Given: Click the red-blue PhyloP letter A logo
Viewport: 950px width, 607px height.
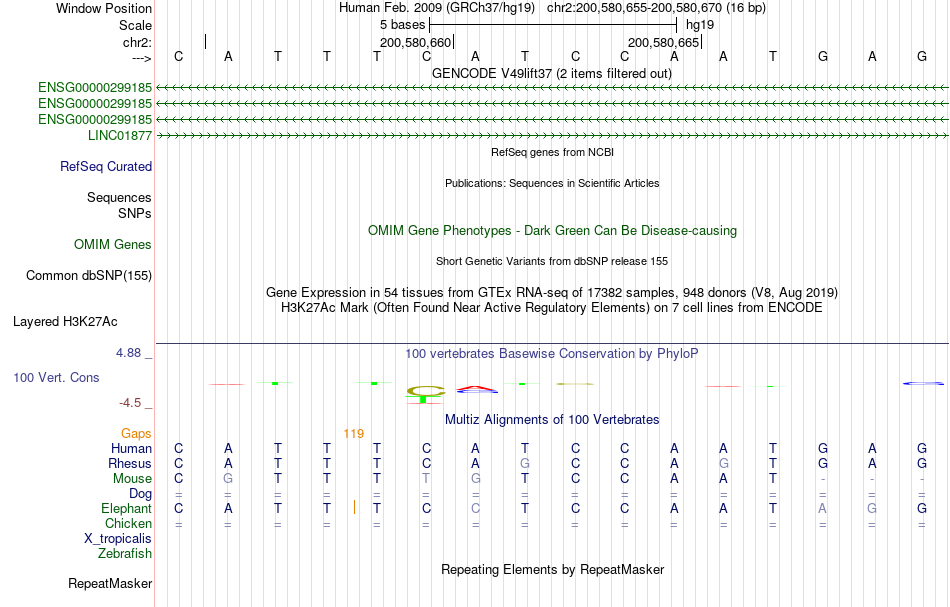Looking at the screenshot, I should (x=477, y=390).
